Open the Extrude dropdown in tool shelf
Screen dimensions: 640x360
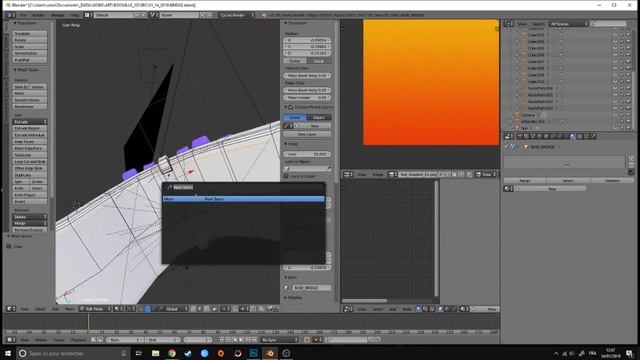point(30,122)
